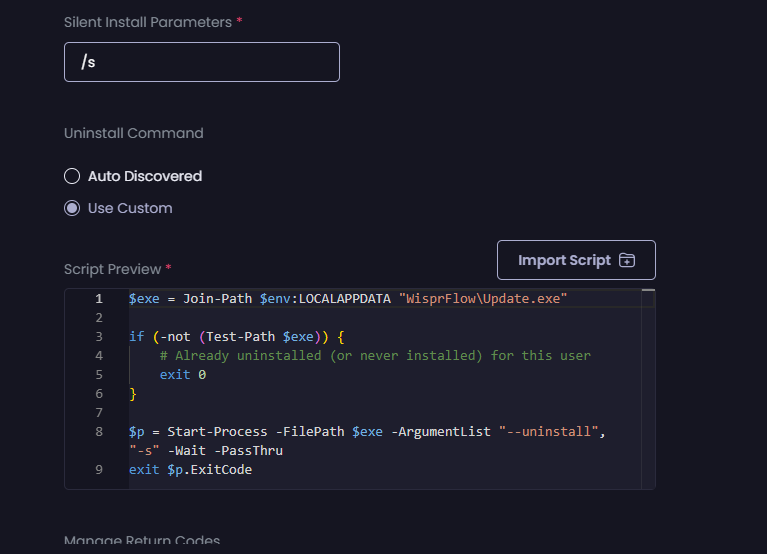The image size is (767, 554).
Task: Click the folder icon in Import Script
Action: (x=627, y=260)
